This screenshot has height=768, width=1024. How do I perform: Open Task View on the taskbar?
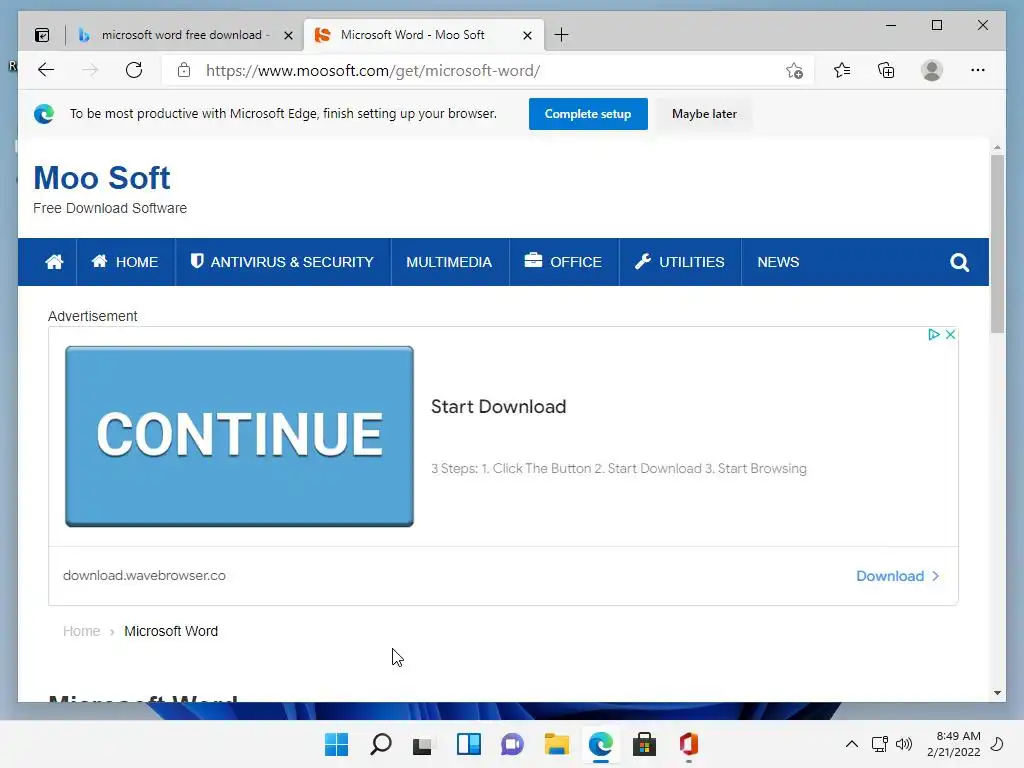coord(423,744)
